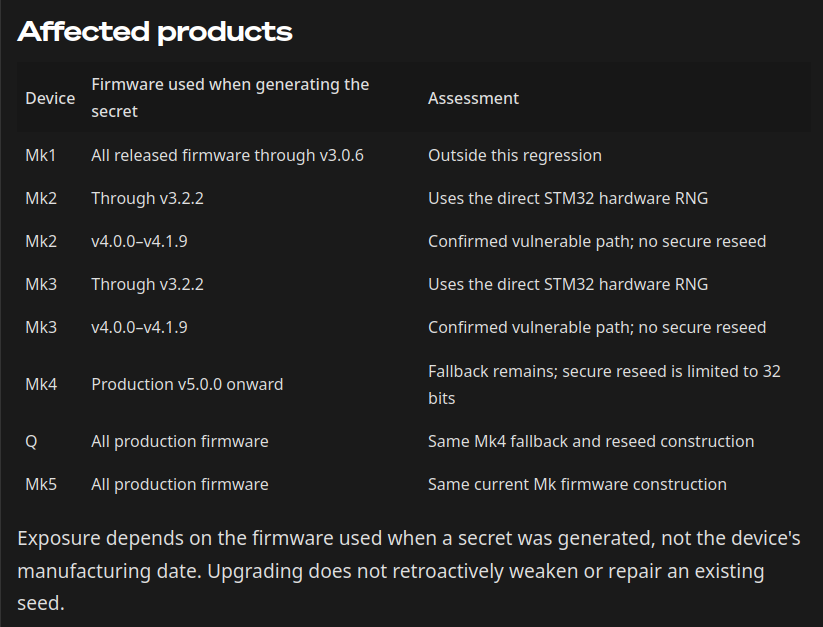Click 'All released firmware through v3.0.6' cell
The height and width of the screenshot is (627, 823).
click(x=227, y=155)
